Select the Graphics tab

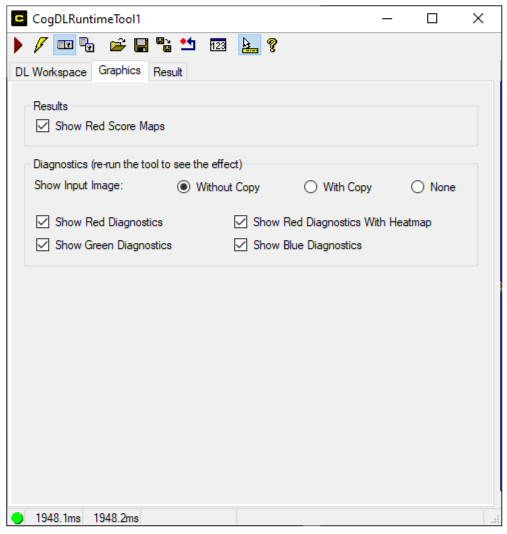pyautogui.click(x=120, y=70)
